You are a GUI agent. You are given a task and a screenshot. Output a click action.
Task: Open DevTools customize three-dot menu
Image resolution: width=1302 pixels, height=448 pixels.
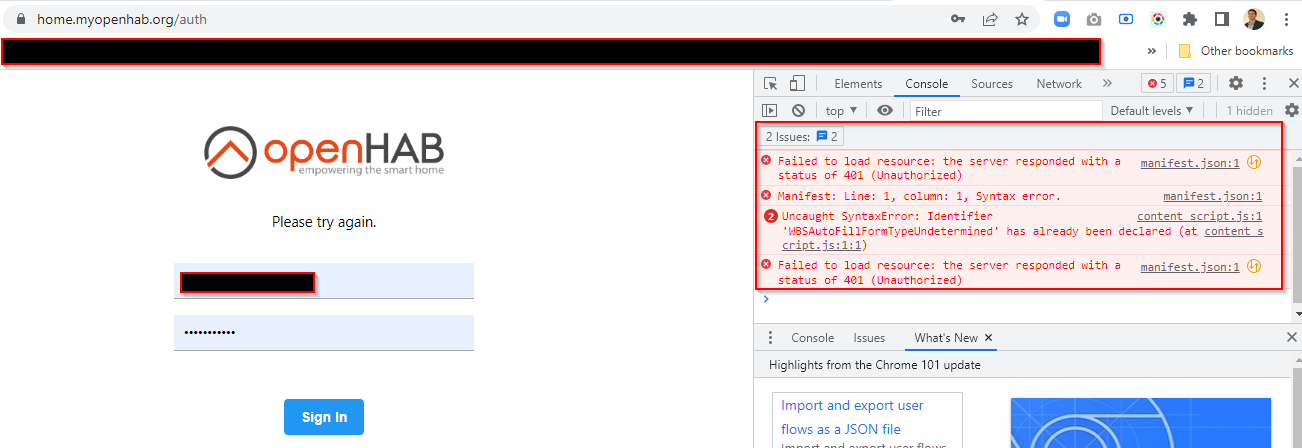[x=1264, y=84]
